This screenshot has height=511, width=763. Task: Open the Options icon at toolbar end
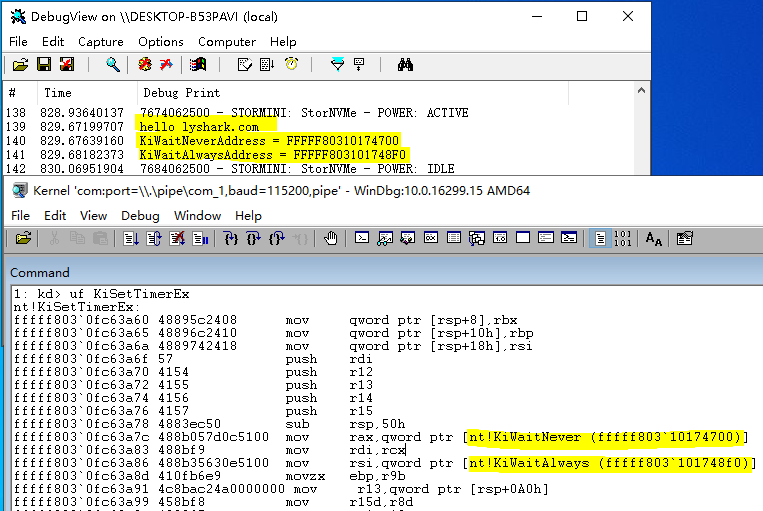point(684,238)
